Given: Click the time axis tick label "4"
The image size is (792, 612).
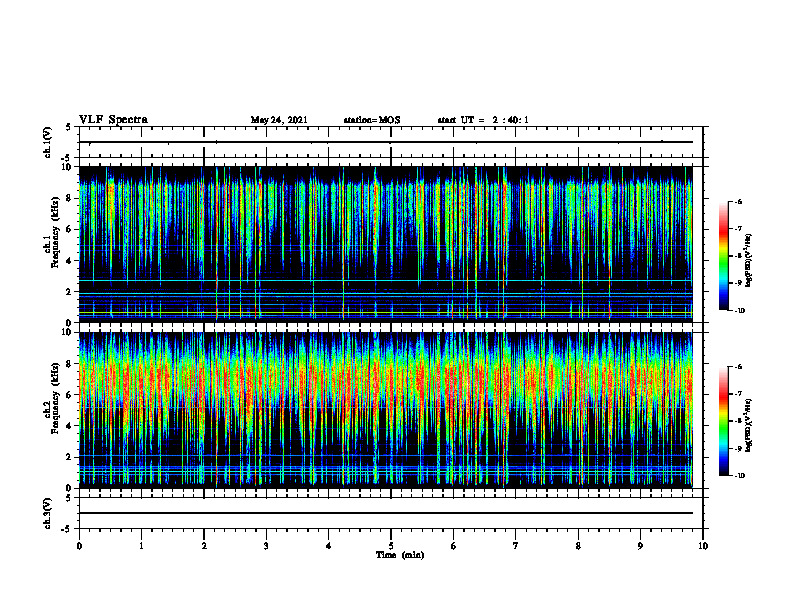Looking at the screenshot, I should (329, 546).
